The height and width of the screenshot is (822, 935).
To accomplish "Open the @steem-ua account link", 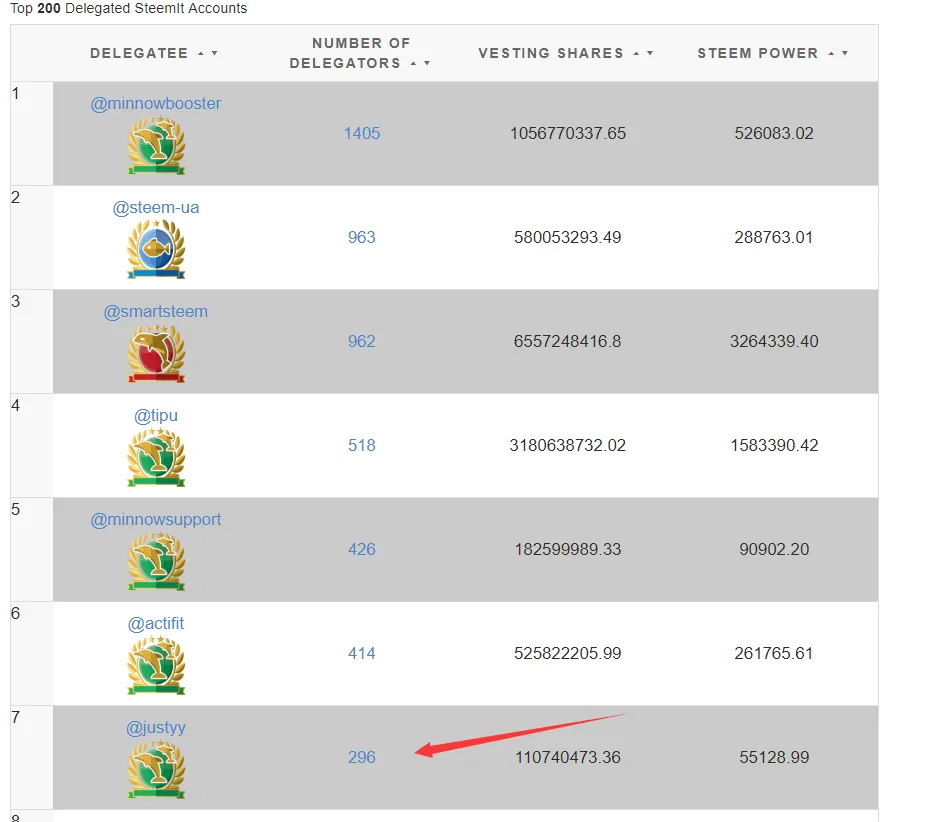I will (156, 208).
